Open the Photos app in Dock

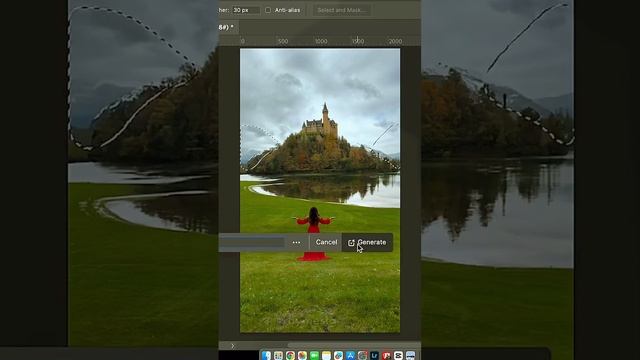[302, 356]
